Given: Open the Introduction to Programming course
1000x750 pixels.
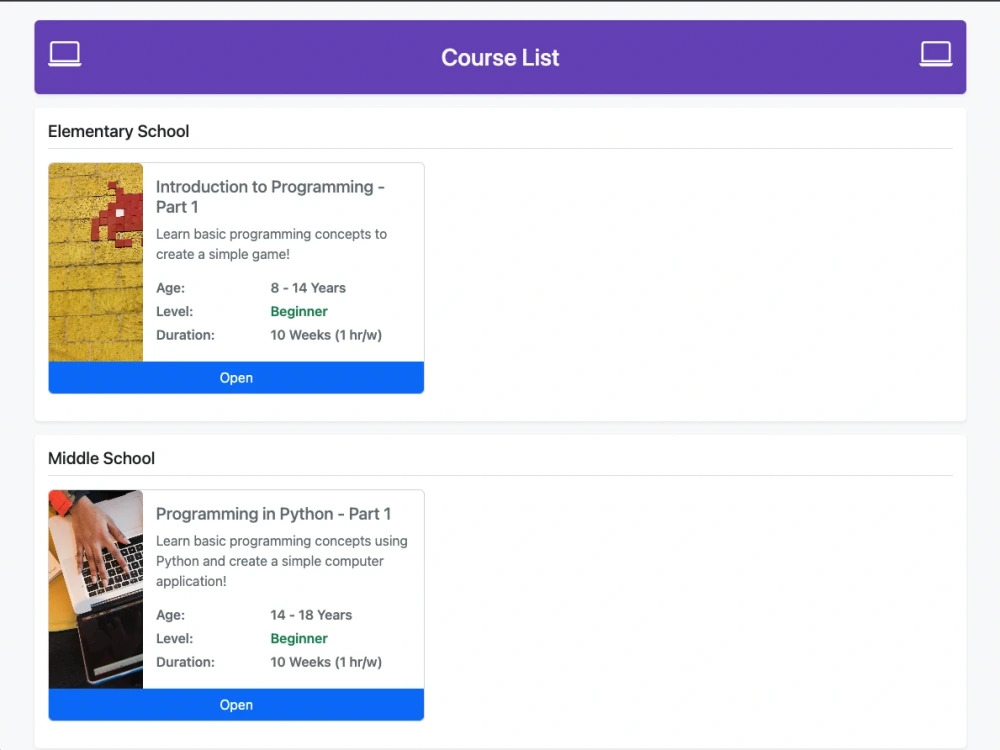Looking at the screenshot, I should [236, 378].
